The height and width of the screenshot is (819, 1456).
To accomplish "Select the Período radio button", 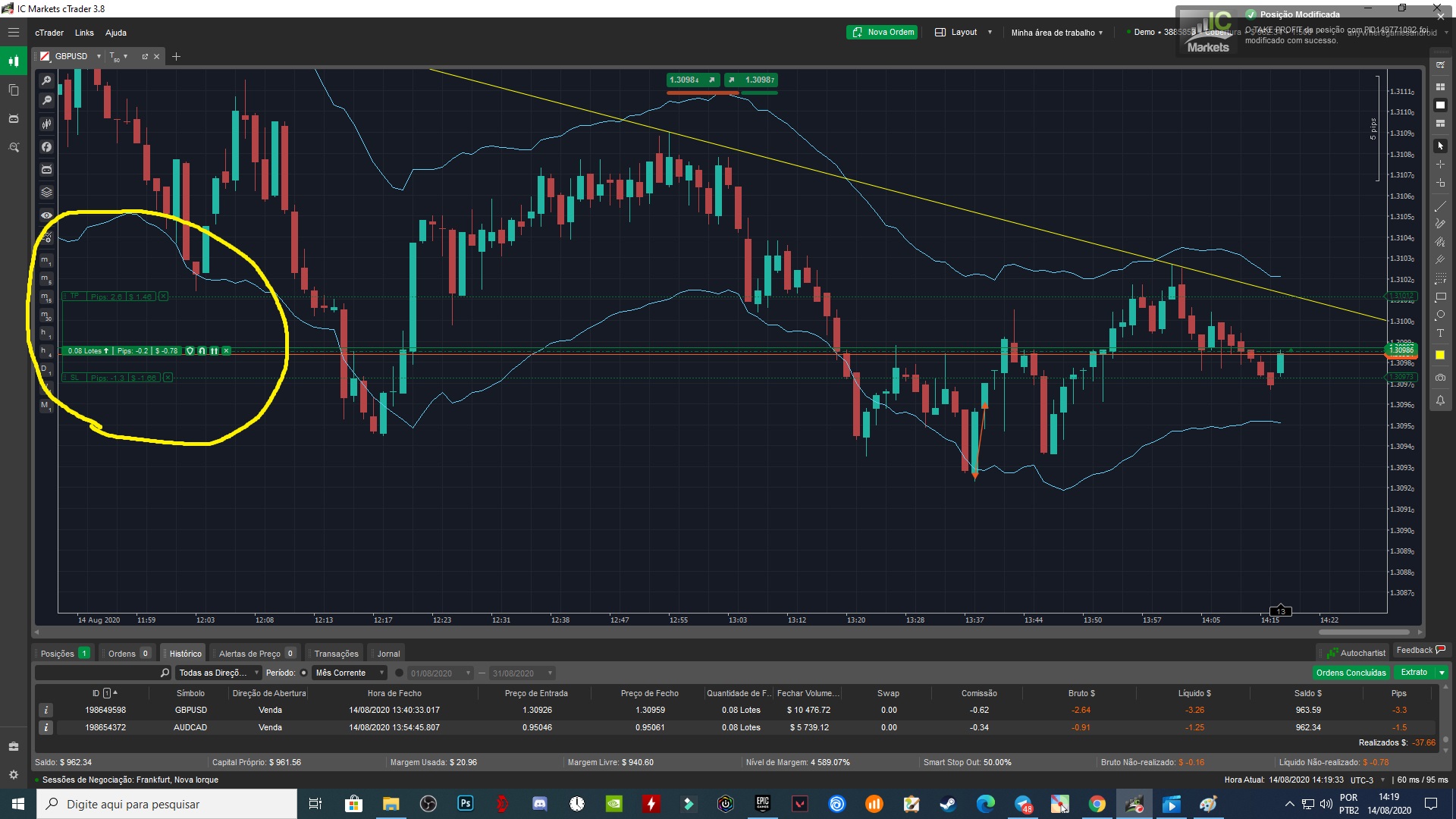I will point(303,673).
